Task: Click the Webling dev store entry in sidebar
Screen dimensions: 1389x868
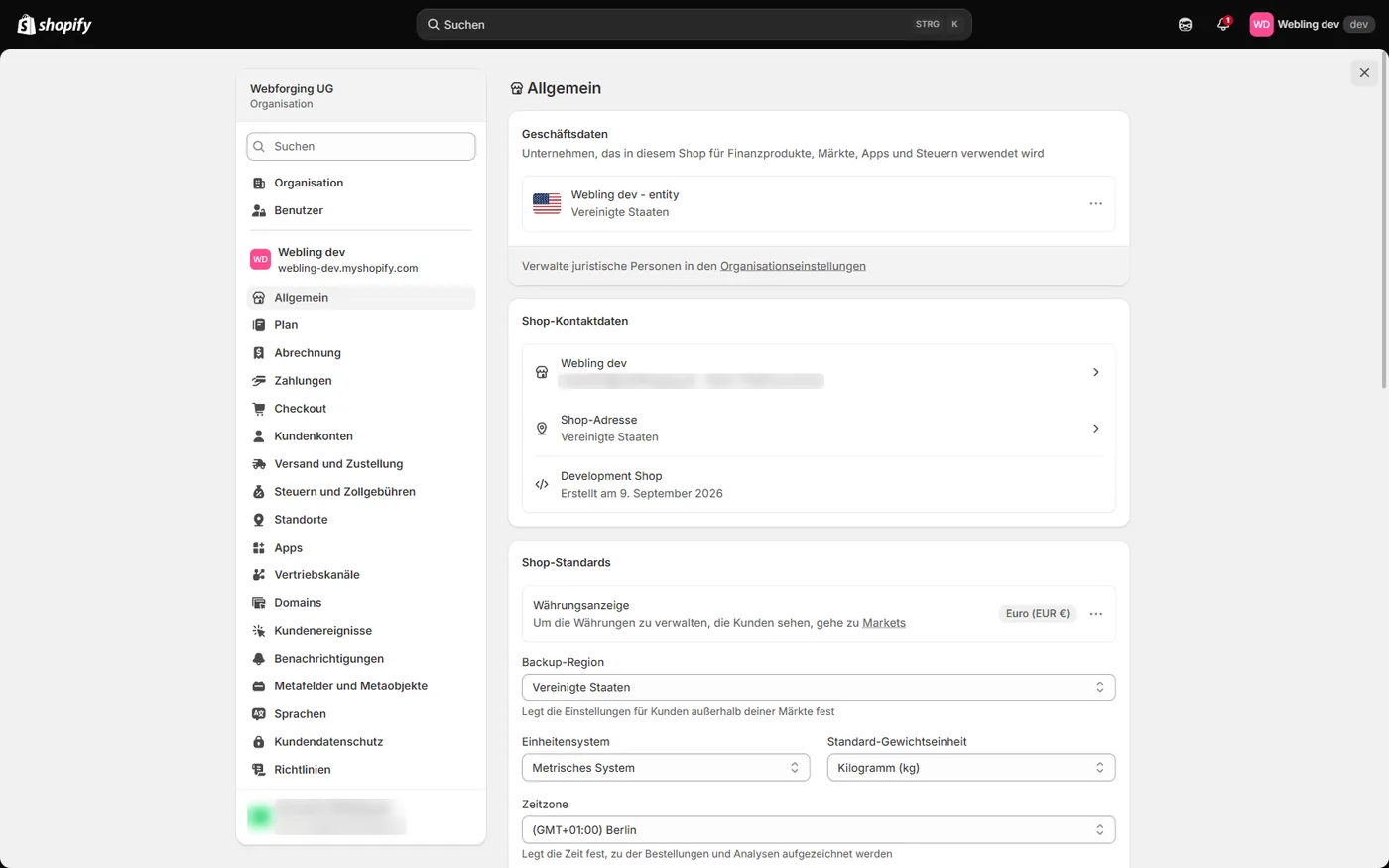Action: point(361,260)
